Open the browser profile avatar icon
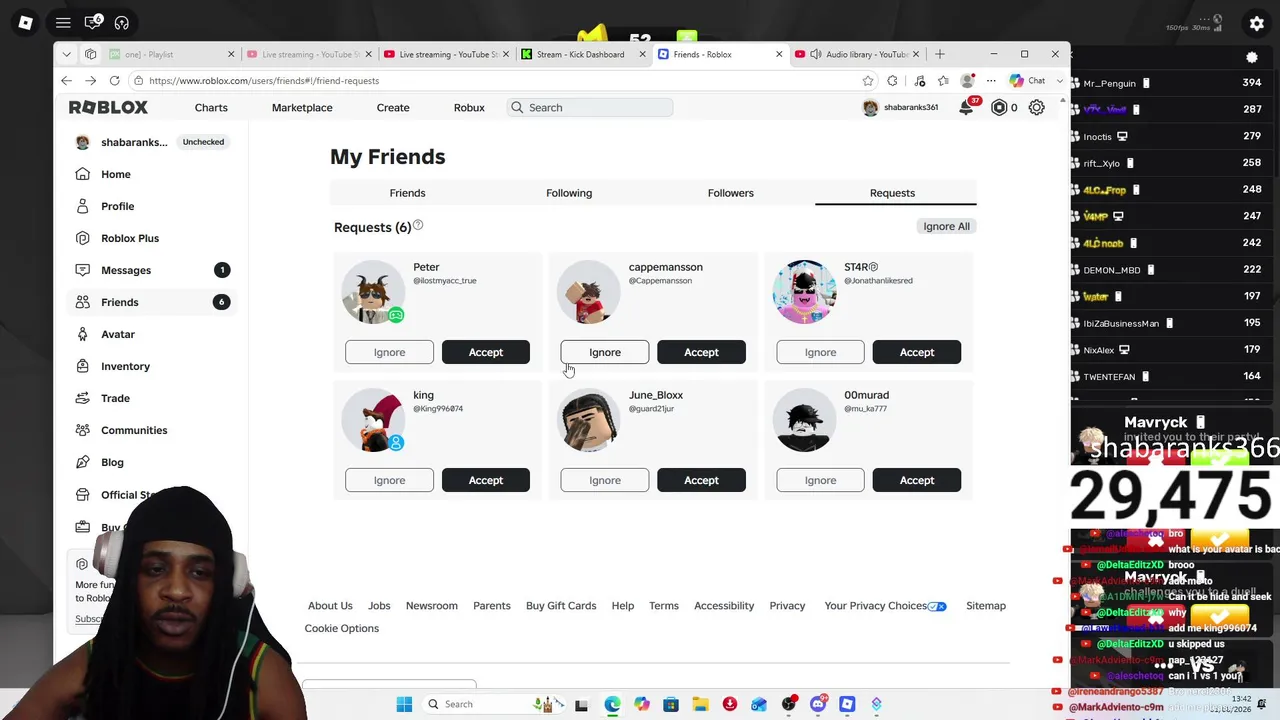The height and width of the screenshot is (720, 1280). [x=967, y=81]
